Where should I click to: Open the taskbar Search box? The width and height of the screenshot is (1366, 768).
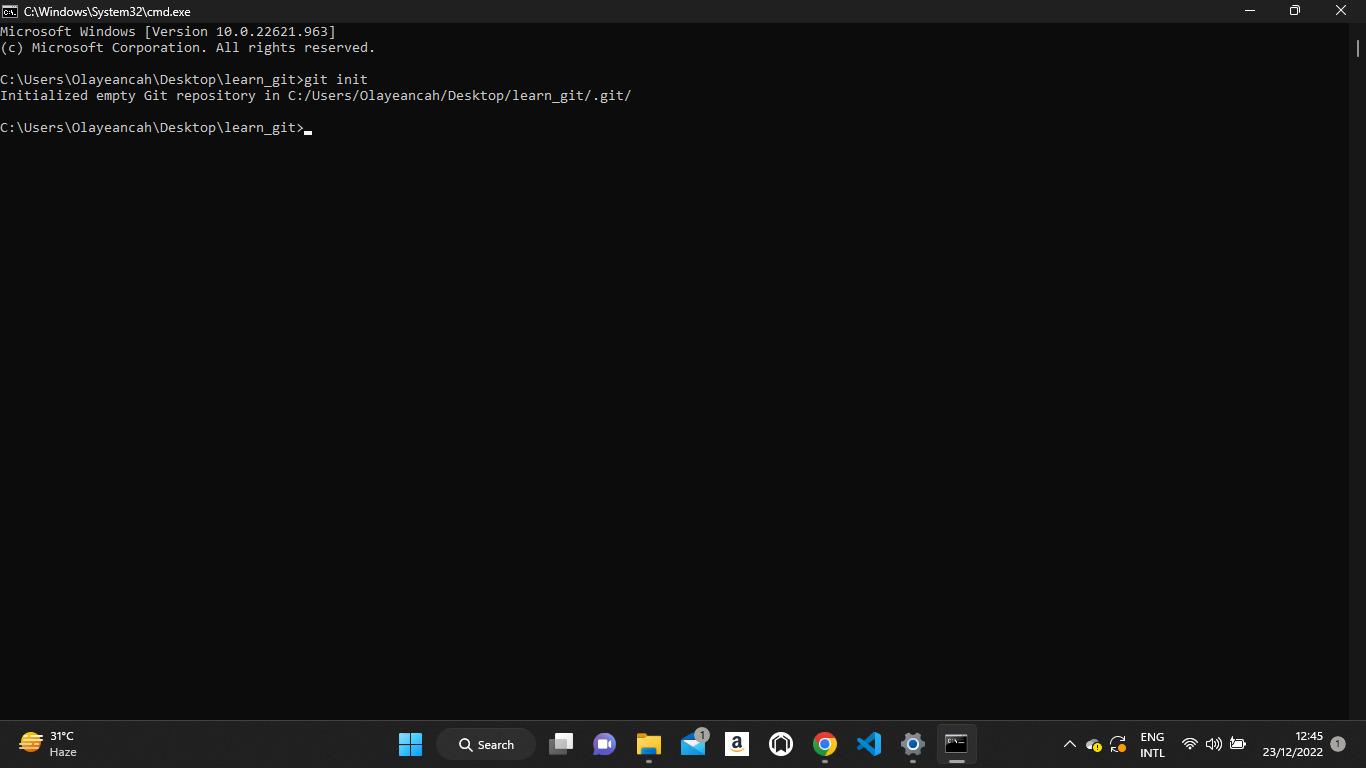(x=486, y=744)
